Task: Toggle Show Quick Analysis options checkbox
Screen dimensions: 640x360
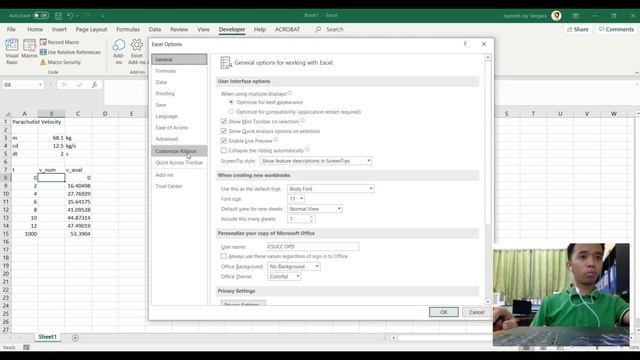Action: [224, 131]
